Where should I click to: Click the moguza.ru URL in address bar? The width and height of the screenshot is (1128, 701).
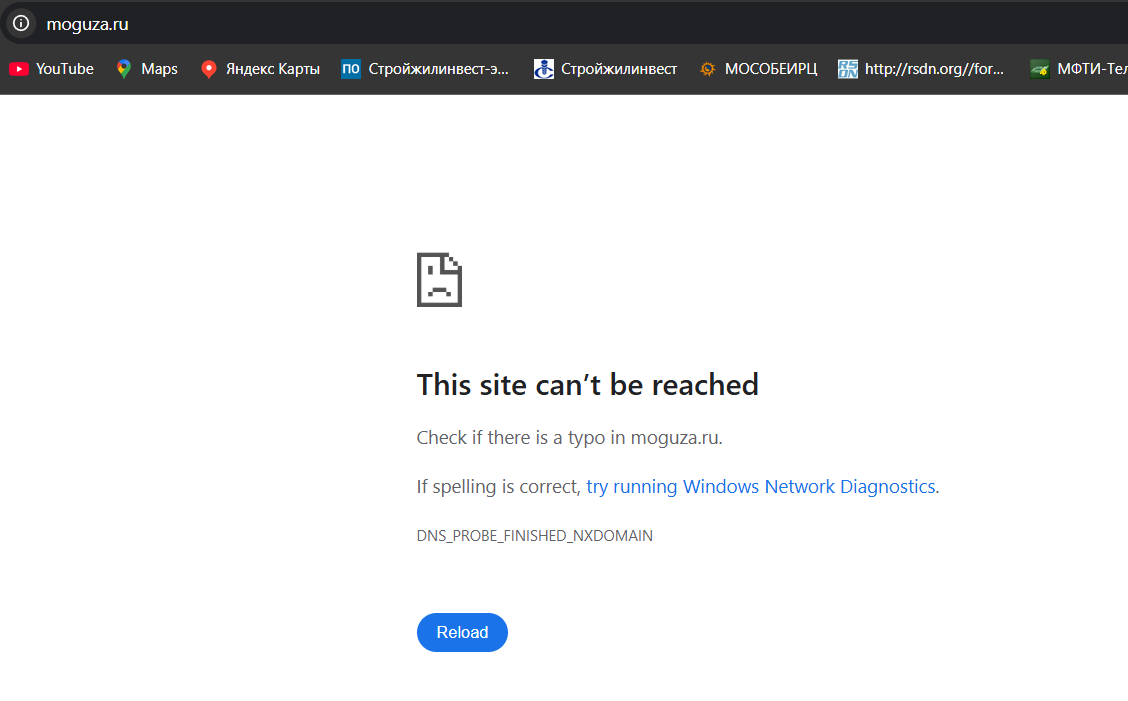[87, 24]
